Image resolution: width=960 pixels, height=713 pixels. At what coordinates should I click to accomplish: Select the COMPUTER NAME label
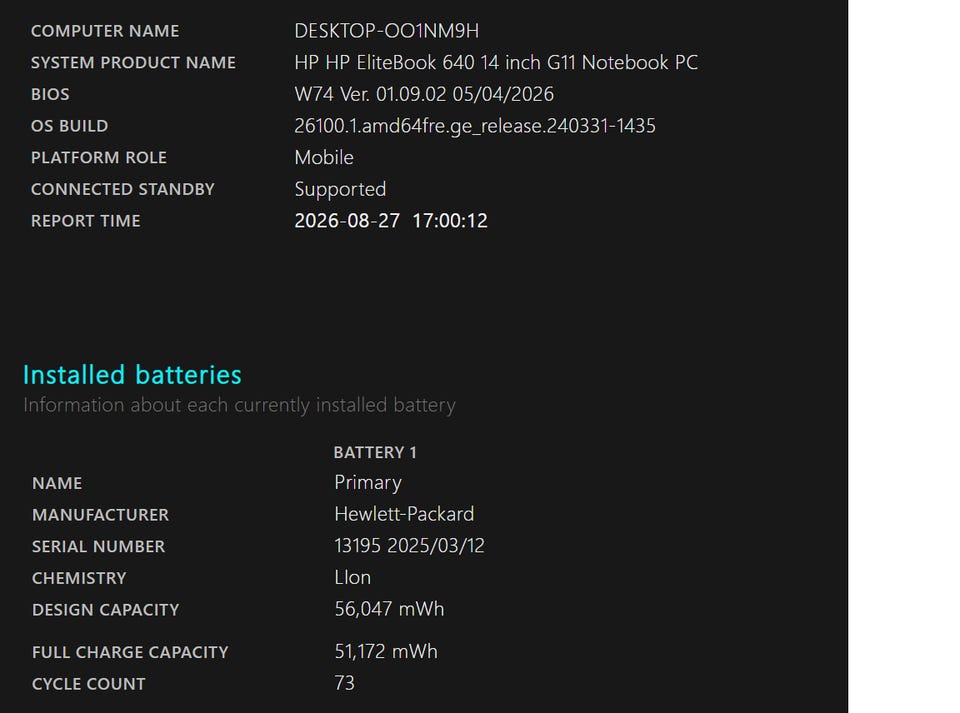pyautogui.click(x=105, y=31)
